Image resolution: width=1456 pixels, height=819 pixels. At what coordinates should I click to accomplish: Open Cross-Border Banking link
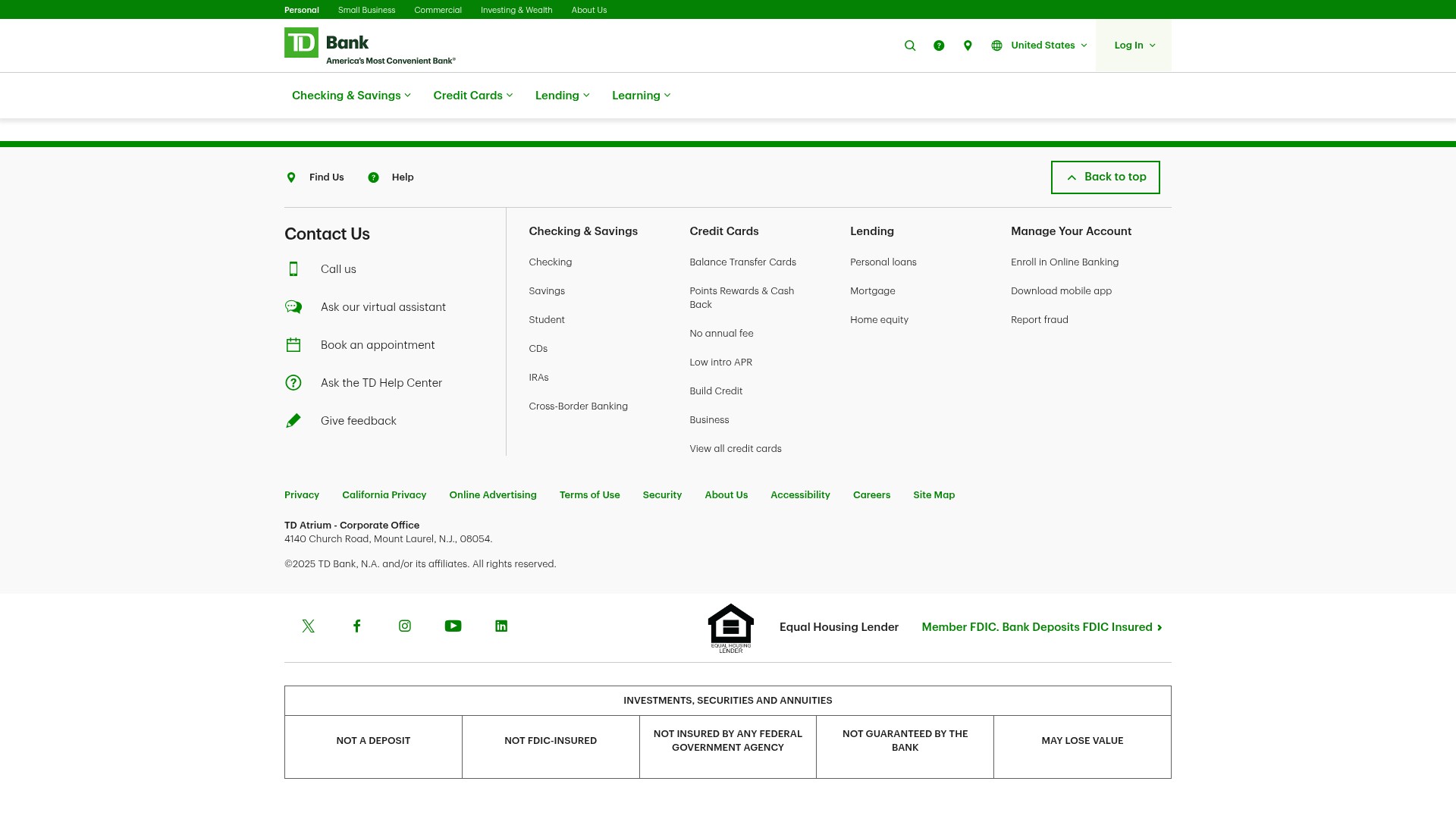(x=579, y=406)
